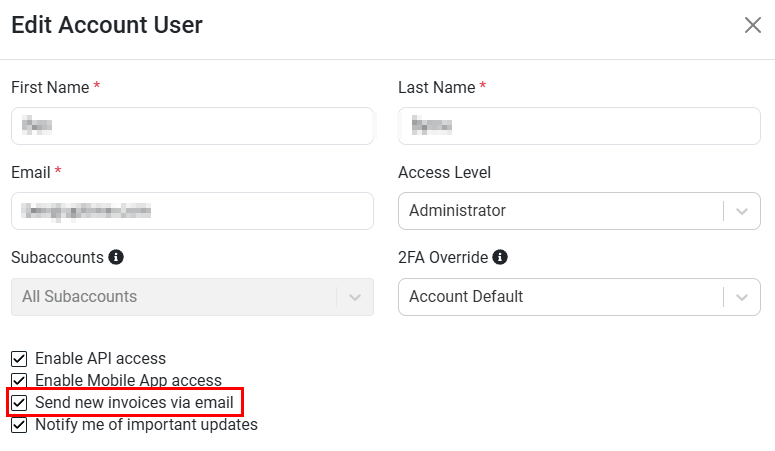Uncheck Enable API access checkbox
Screen dimensions: 775x451
click(x=19, y=359)
